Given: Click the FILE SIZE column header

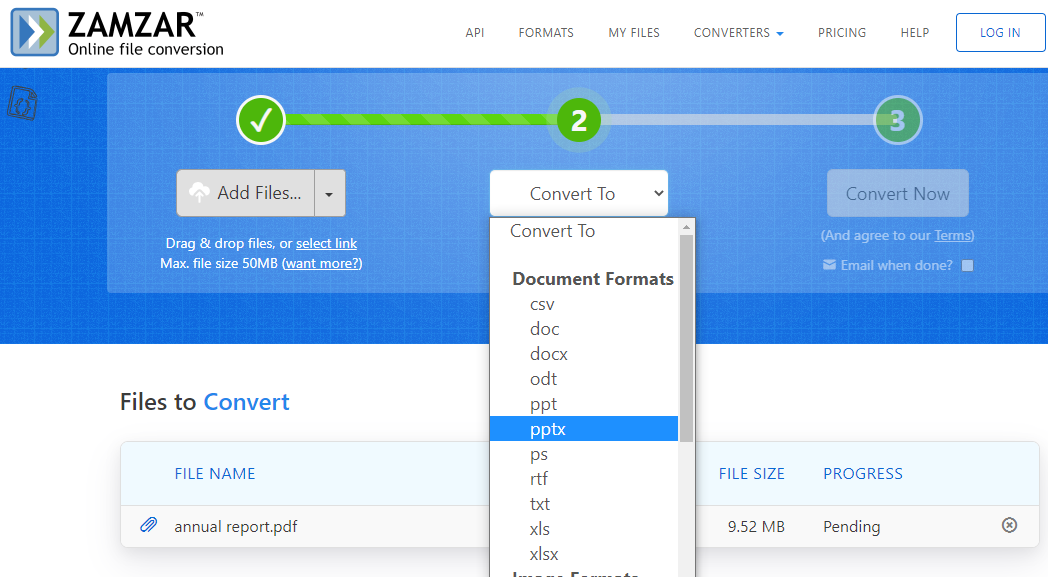Looking at the screenshot, I should coord(751,474).
